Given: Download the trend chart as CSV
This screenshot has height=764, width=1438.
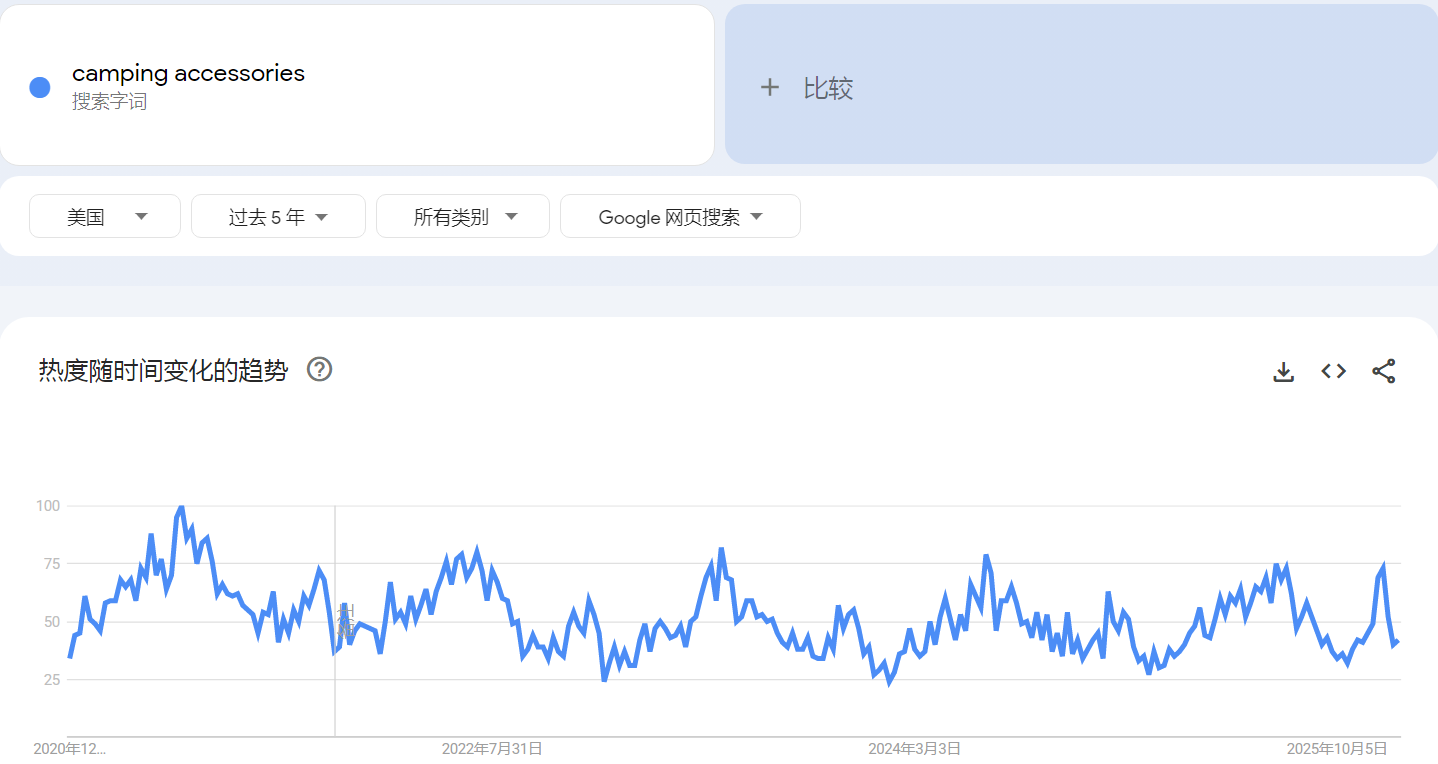Looking at the screenshot, I should coord(1284,372).
